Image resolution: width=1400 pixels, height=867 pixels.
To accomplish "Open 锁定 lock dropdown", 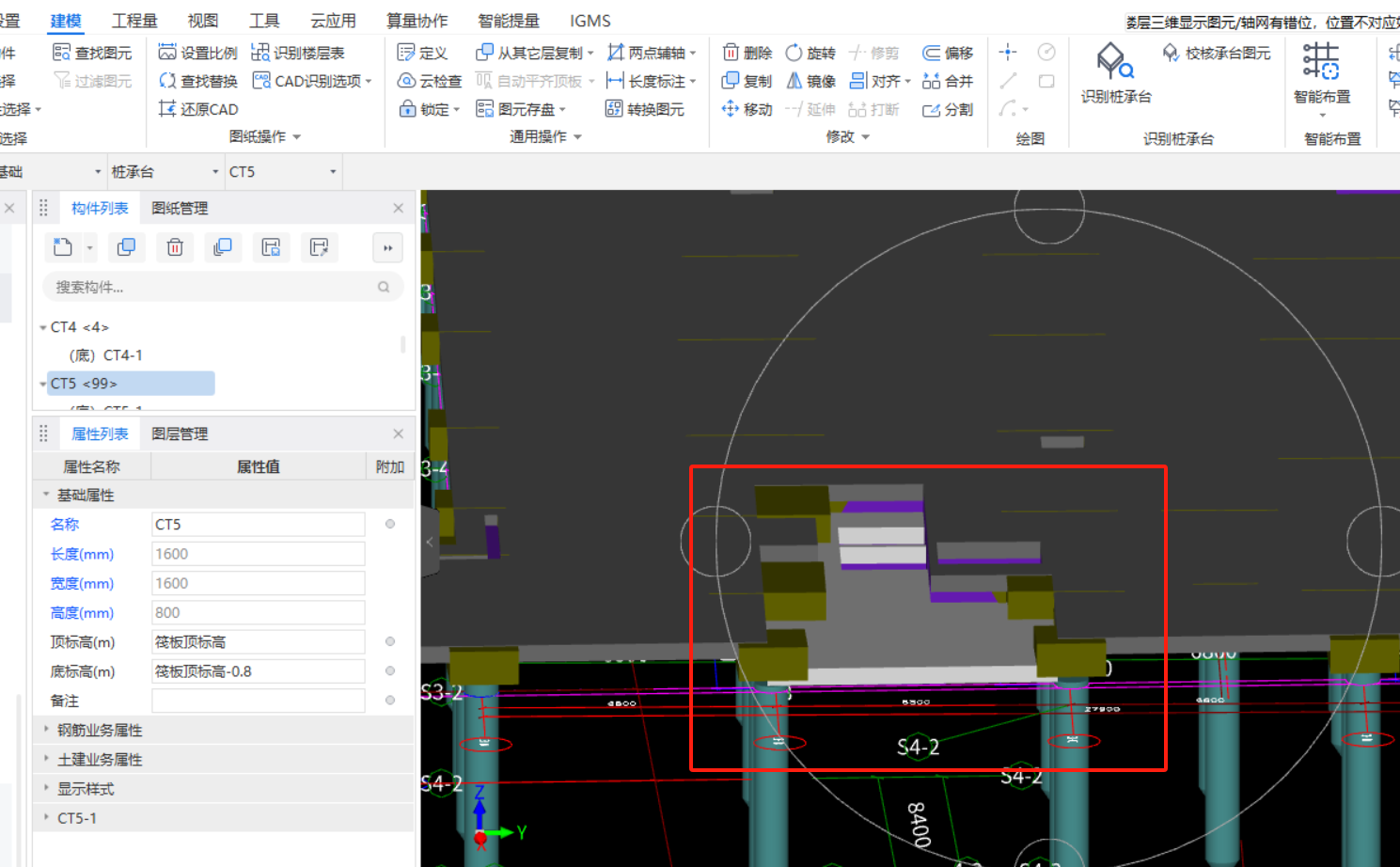I will pos(457,110).
